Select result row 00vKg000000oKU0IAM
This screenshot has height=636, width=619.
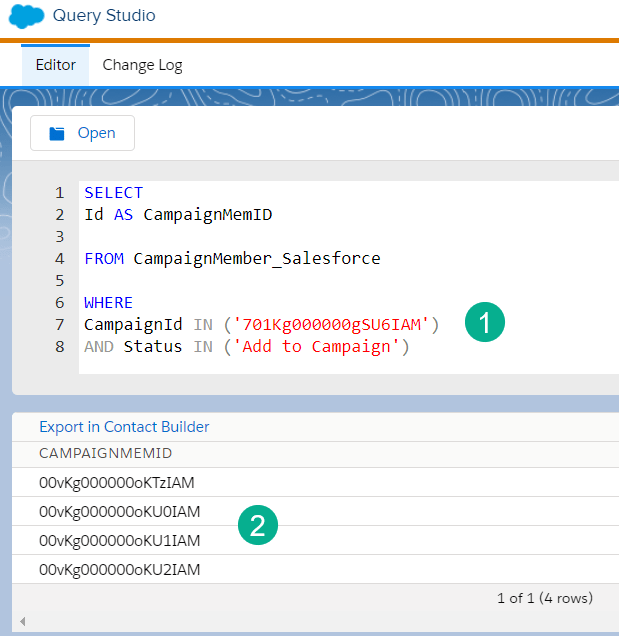pos(119,512)
